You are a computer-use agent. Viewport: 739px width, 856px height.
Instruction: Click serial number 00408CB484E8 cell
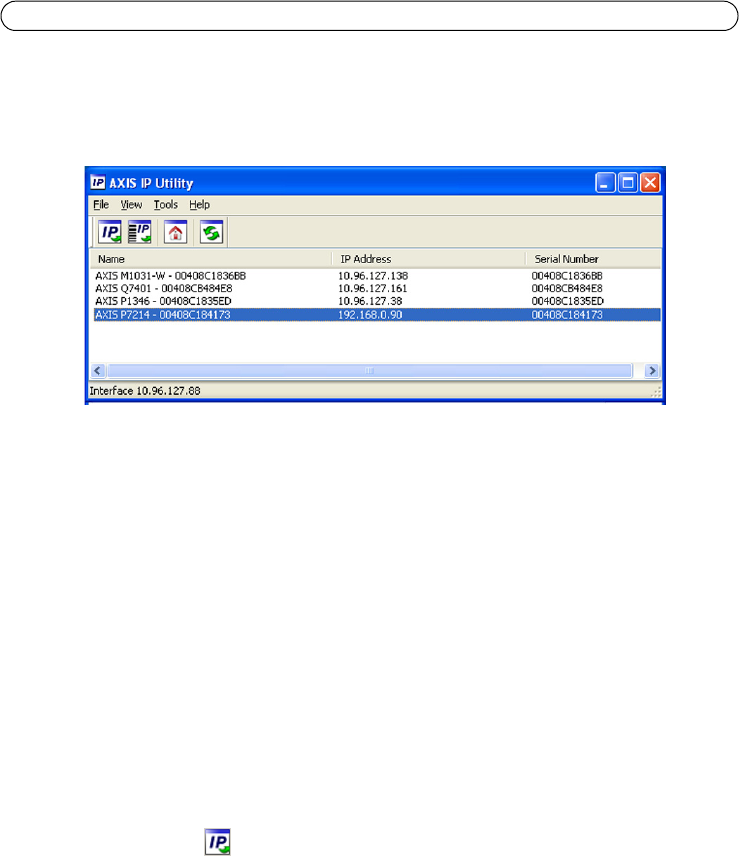click(567, 288)
